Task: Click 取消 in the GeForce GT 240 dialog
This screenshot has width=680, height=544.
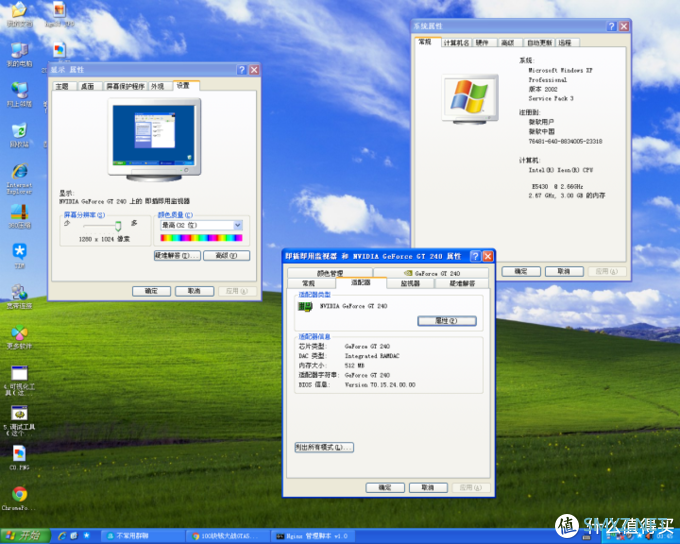Action: [428, 488]
